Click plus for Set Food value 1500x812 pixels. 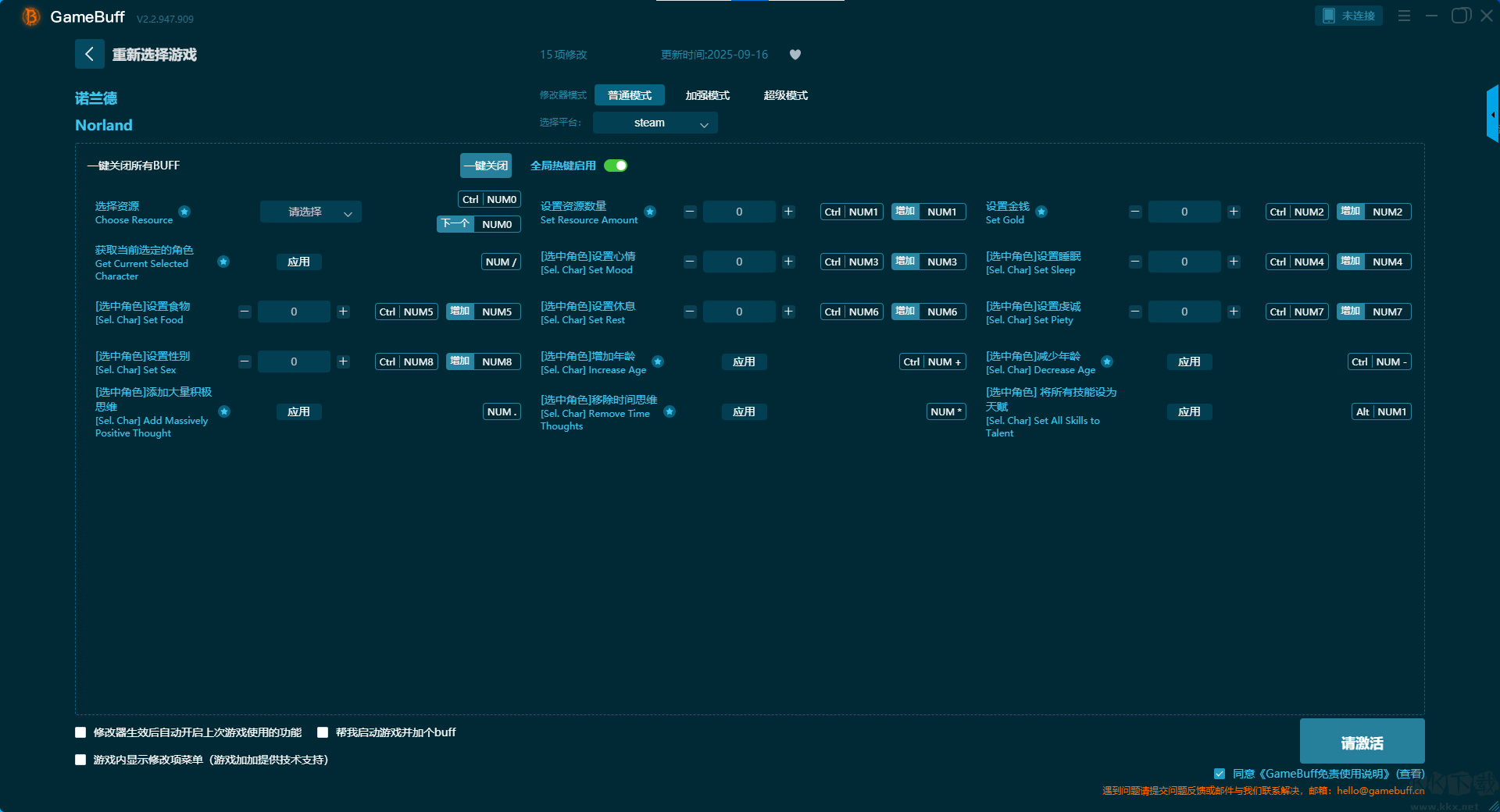(343, 312)
